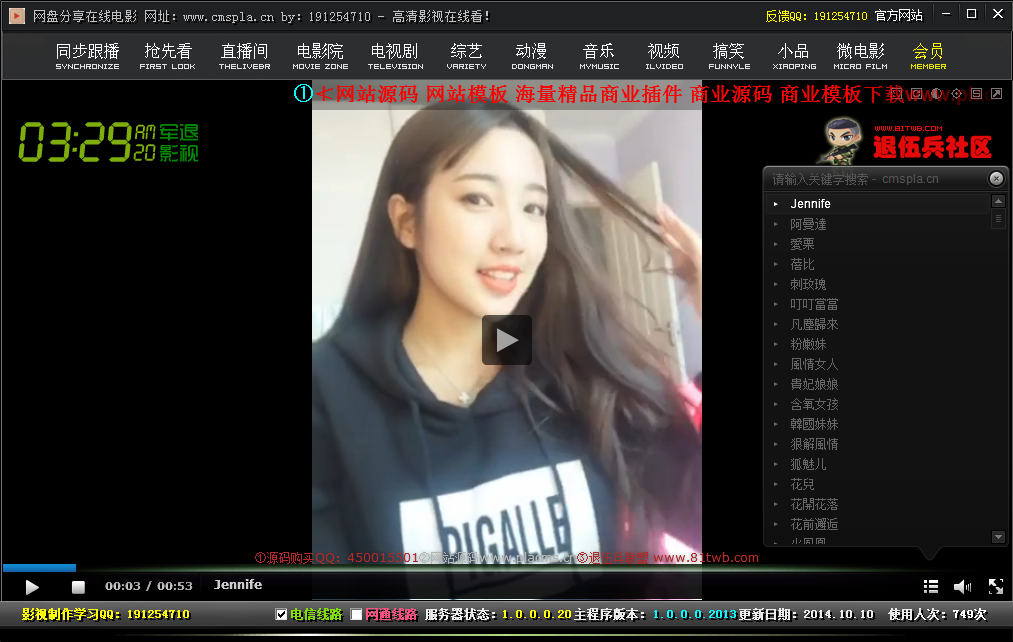Click the crosshair target icon above the logo

click(x=956, y=94)
